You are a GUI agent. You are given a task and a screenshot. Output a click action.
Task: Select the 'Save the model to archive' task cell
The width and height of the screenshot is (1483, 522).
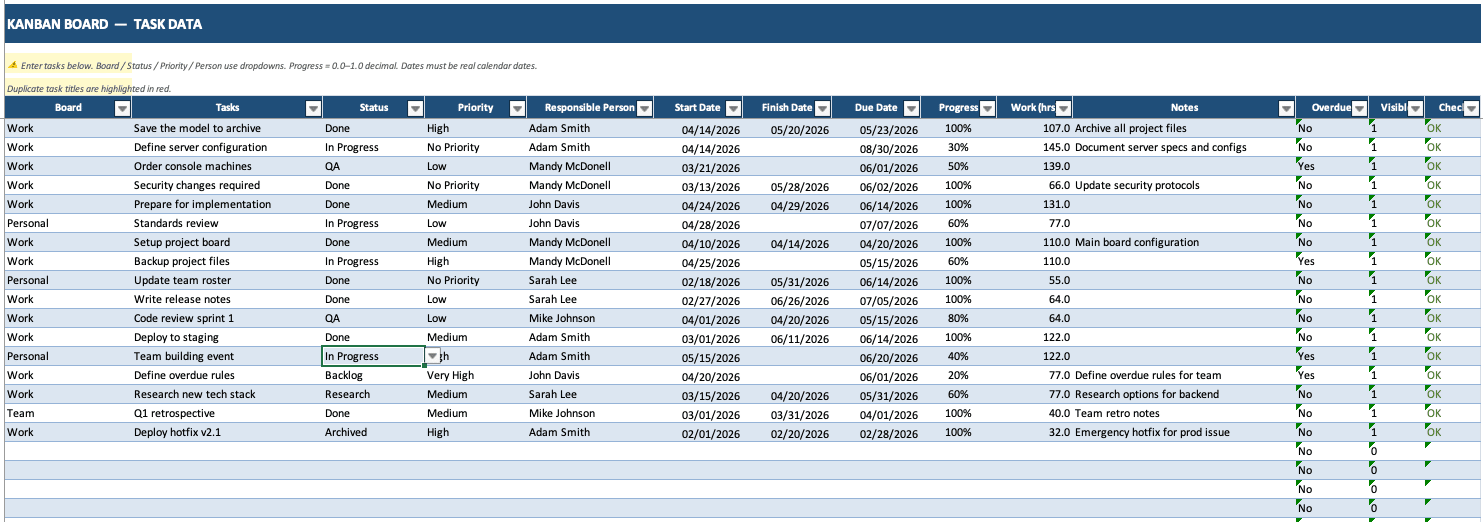(227, 128)
